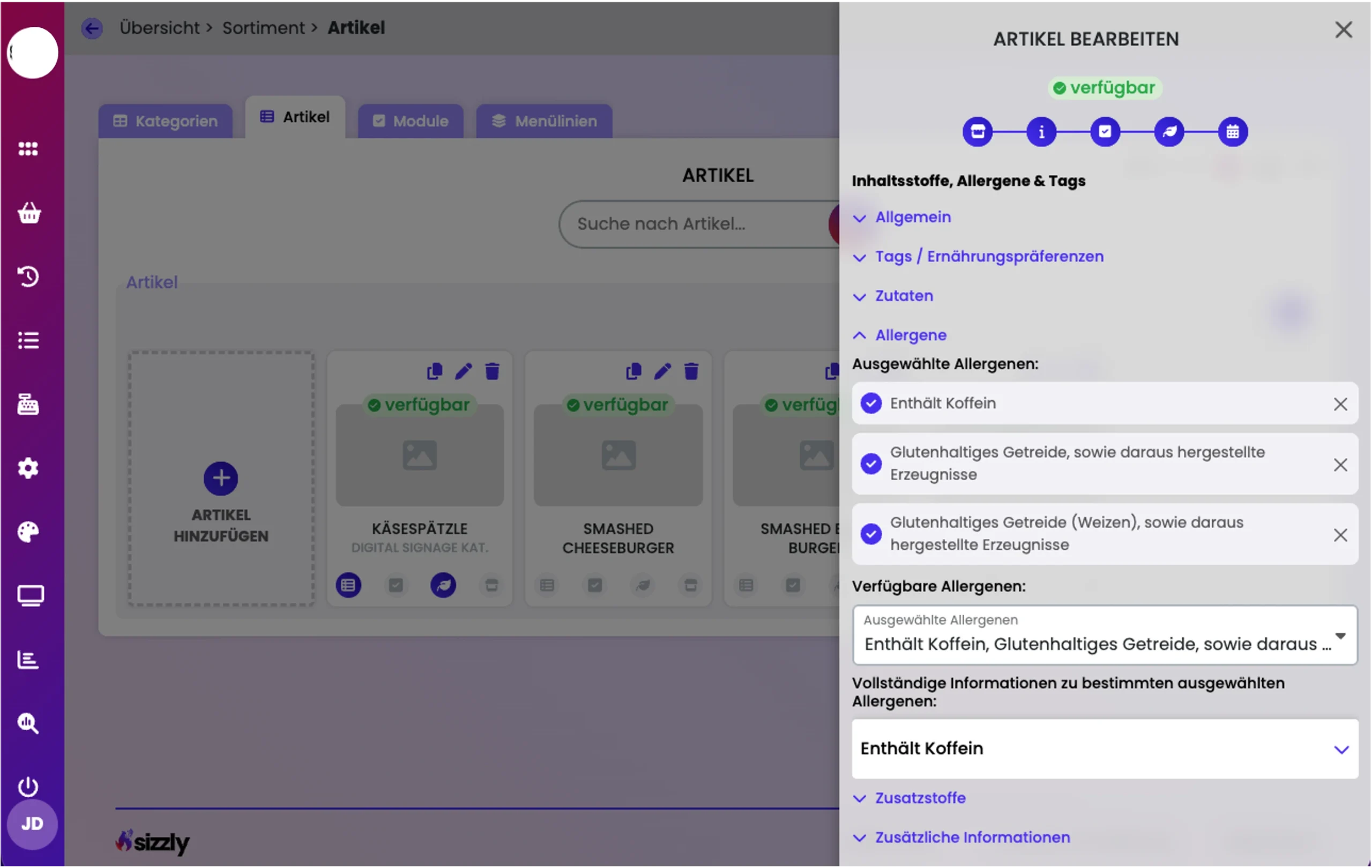
Task: Toggle checkmark for Glutenhaltiges Getreide (Weizen)
Action: [871, 534]
